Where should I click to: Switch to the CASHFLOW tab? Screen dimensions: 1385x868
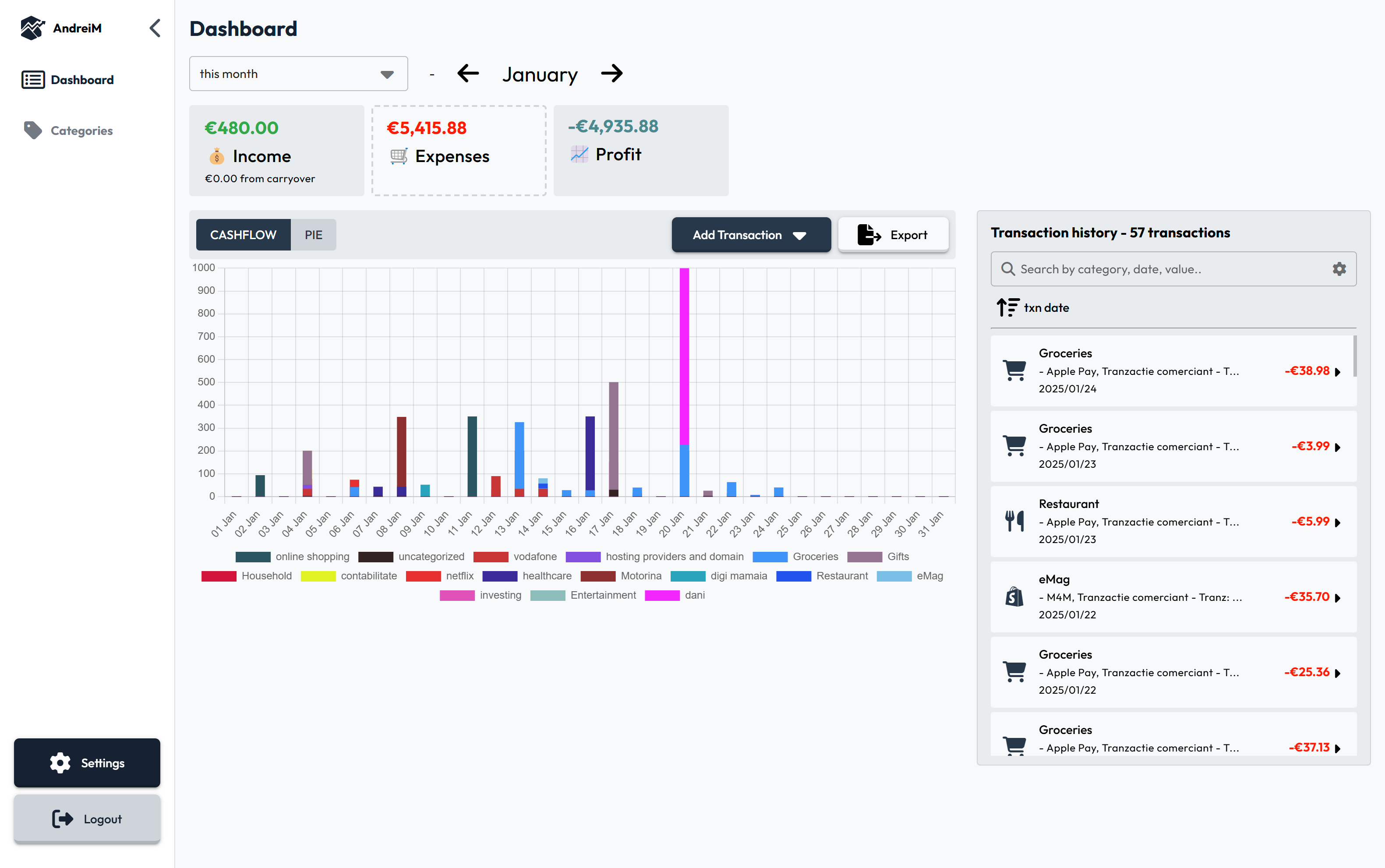tap(244, 235)
